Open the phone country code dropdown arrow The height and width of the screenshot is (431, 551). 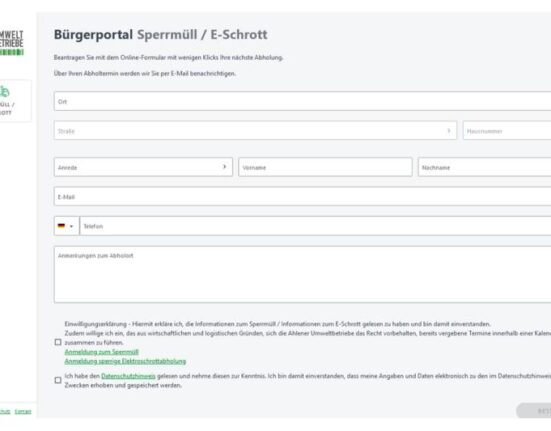[71, 226]
